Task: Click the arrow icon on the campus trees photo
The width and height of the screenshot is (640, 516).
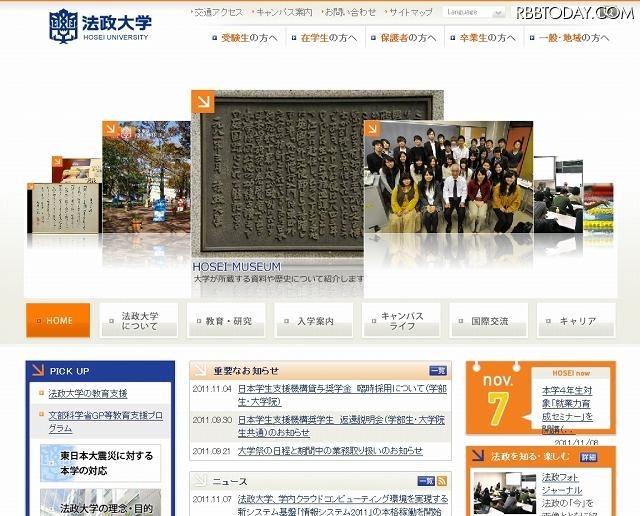Action: [111, 129]
